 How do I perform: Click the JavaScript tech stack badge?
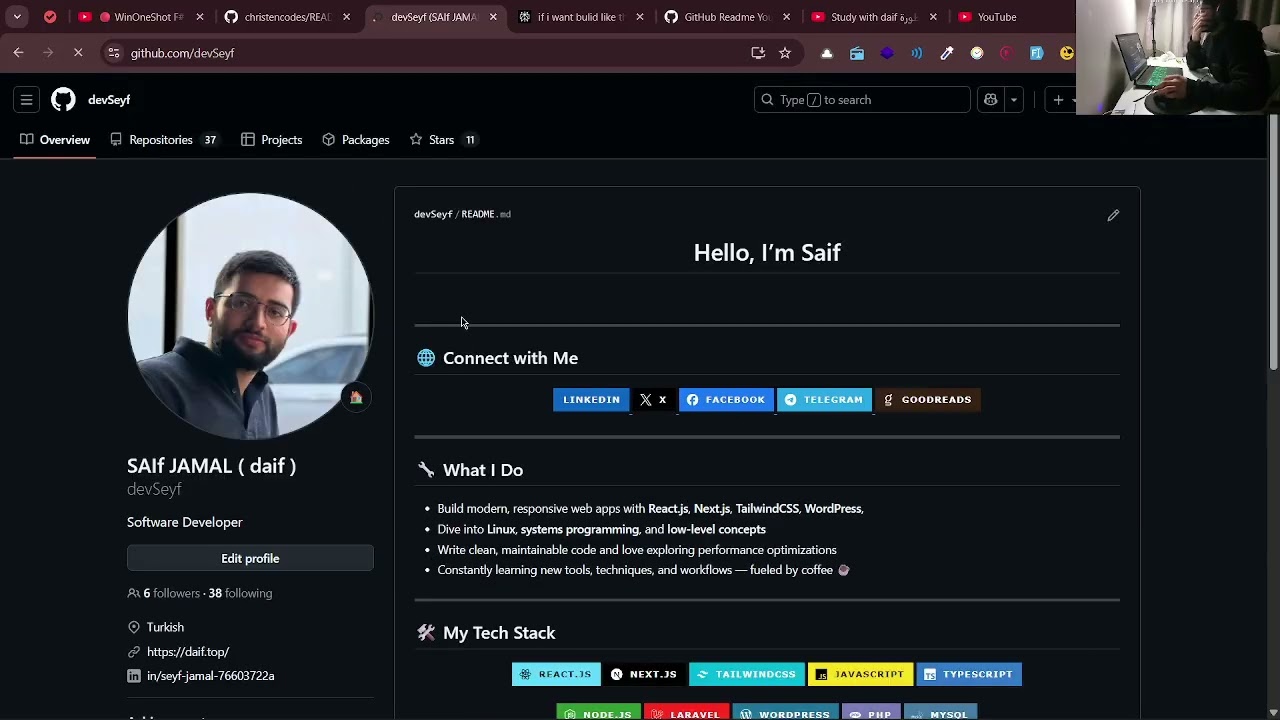860,675
